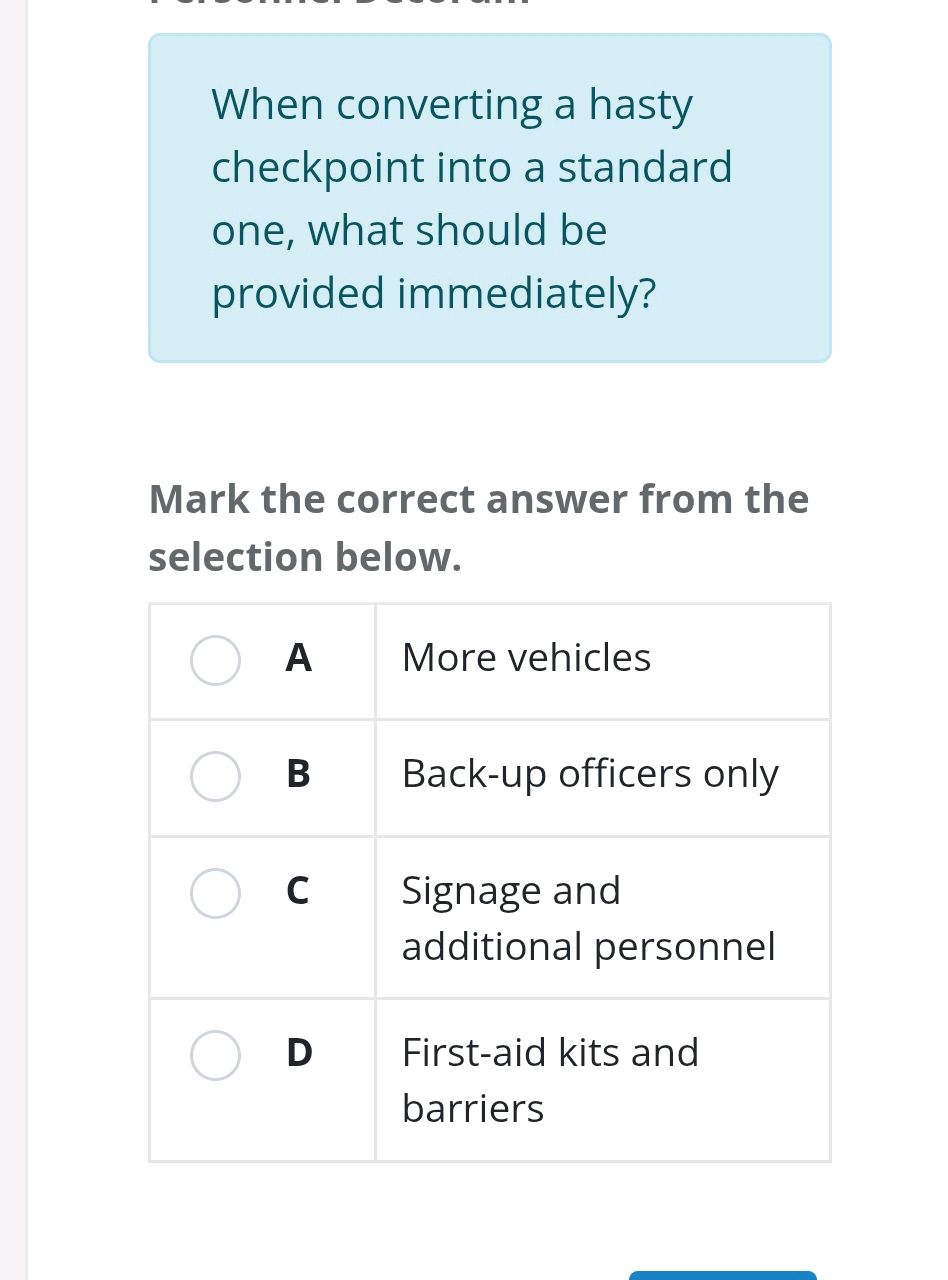Select the "More vehicles" answer text

pos(526,658)
